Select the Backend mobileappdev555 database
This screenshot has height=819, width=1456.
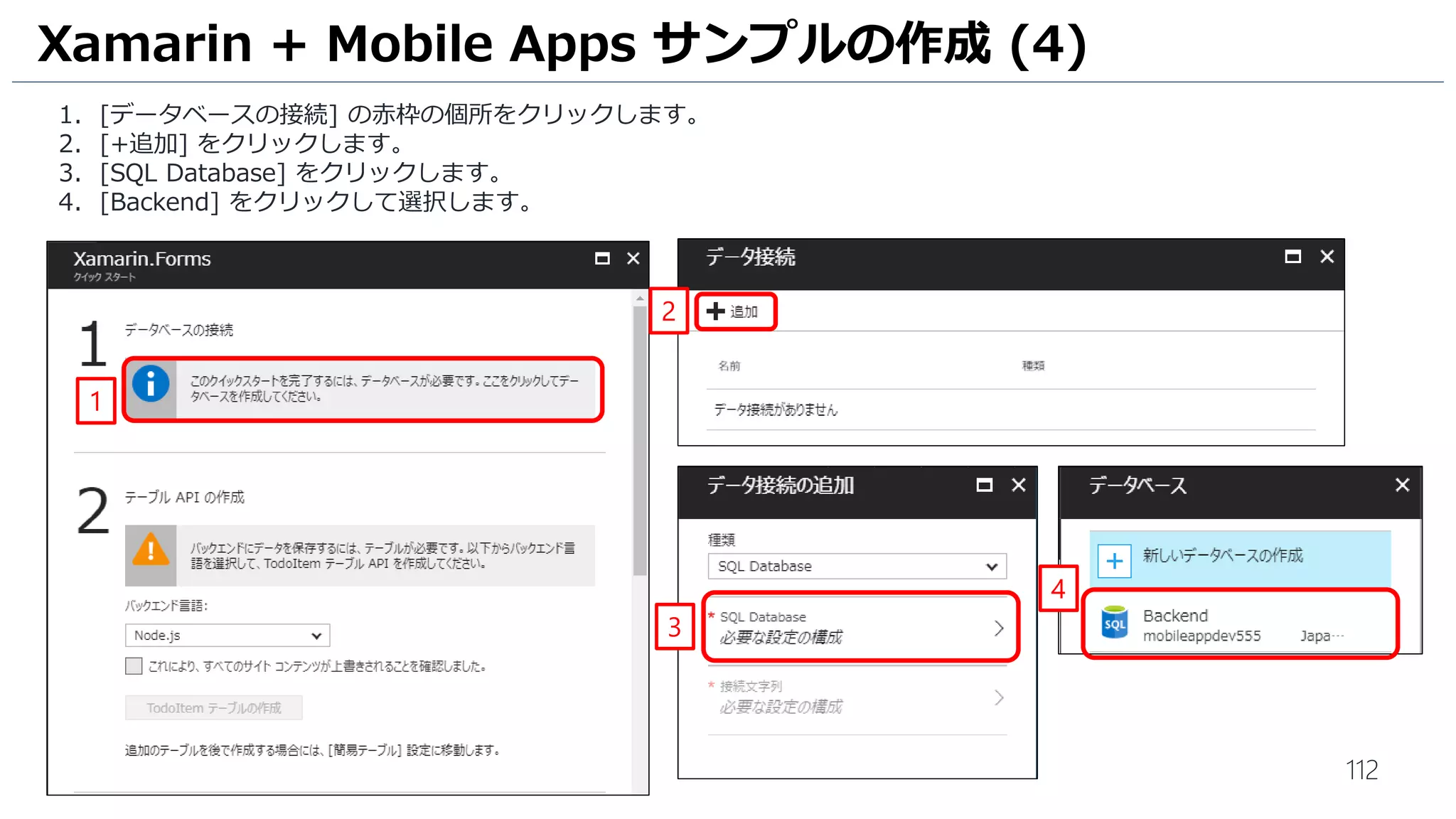pos(1240,624)
